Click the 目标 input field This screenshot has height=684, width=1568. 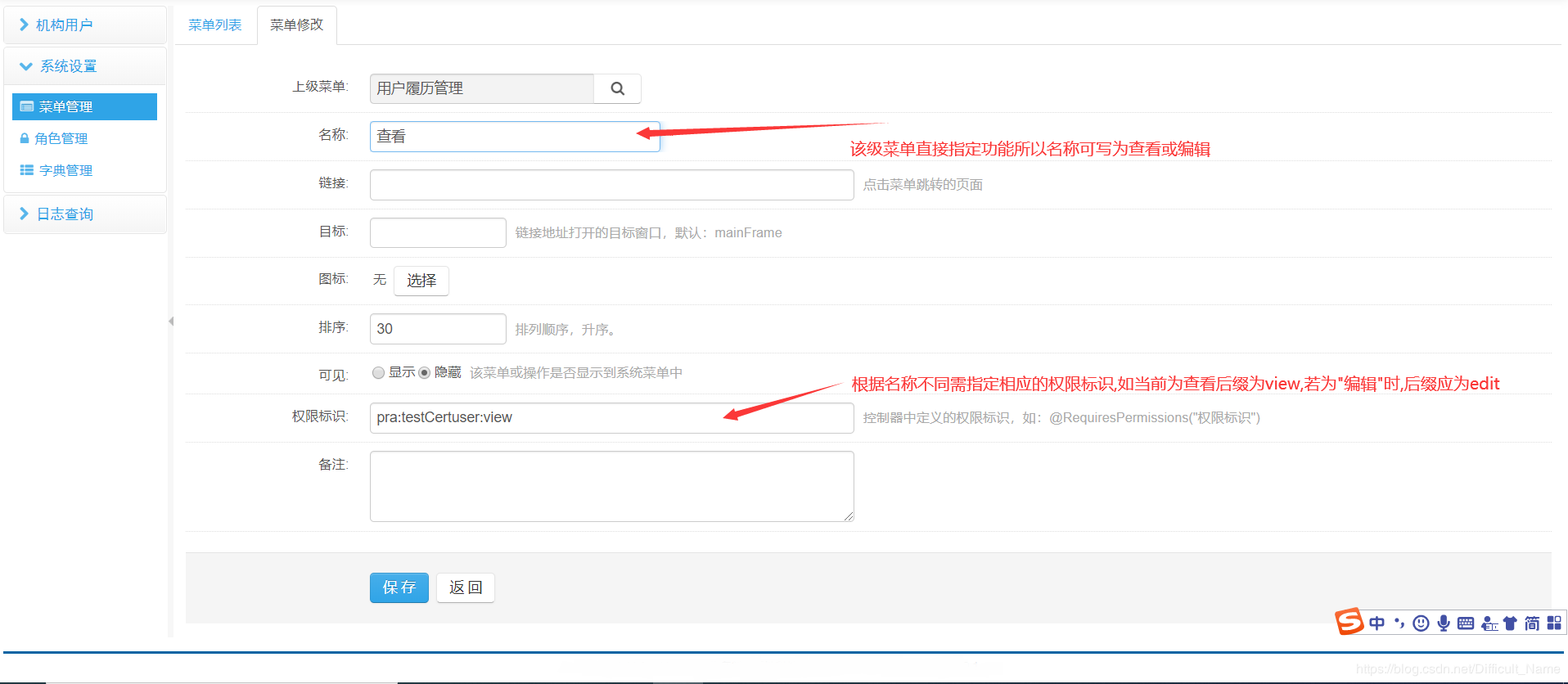pos(438,232)
